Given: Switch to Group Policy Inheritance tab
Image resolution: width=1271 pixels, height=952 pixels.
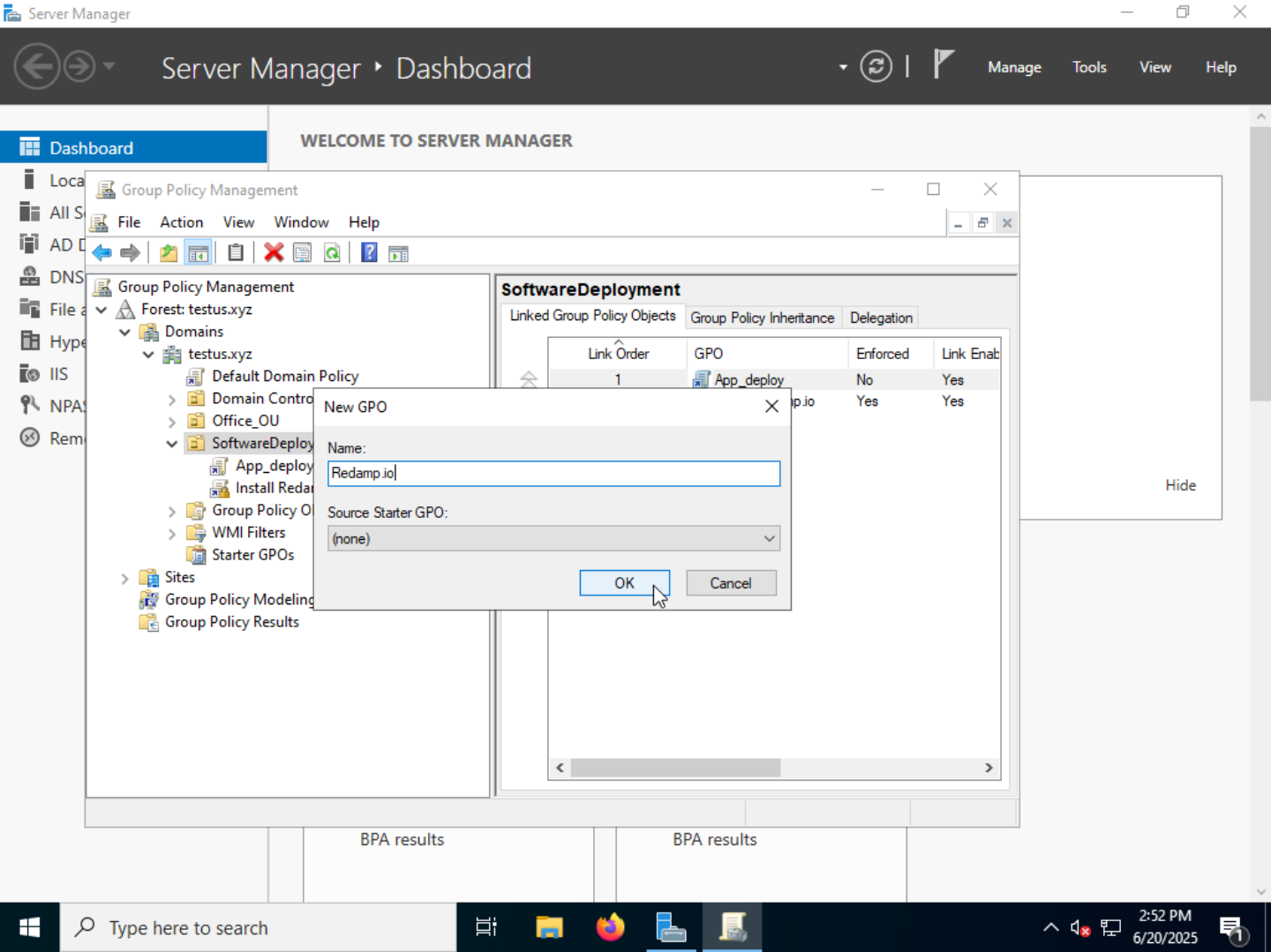Looking at the screenshot, I should point(763,318).
